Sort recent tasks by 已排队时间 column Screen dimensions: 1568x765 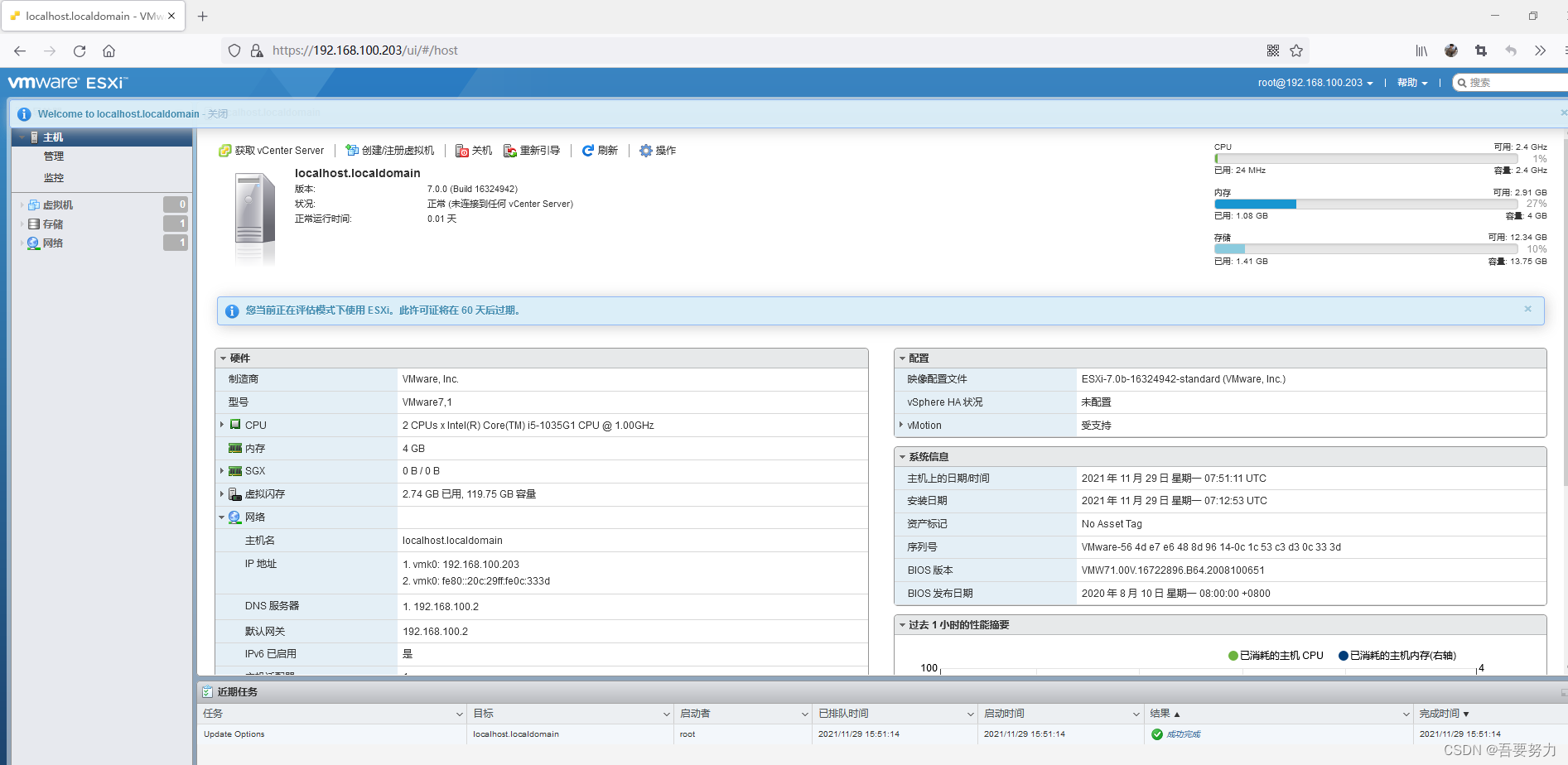pyautogui.click(x=895, y=714)
